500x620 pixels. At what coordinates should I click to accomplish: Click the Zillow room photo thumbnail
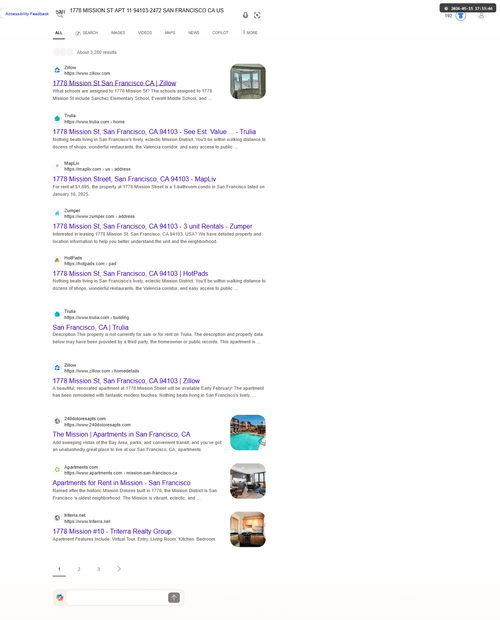pyautogui.click(x=248, y=81)
